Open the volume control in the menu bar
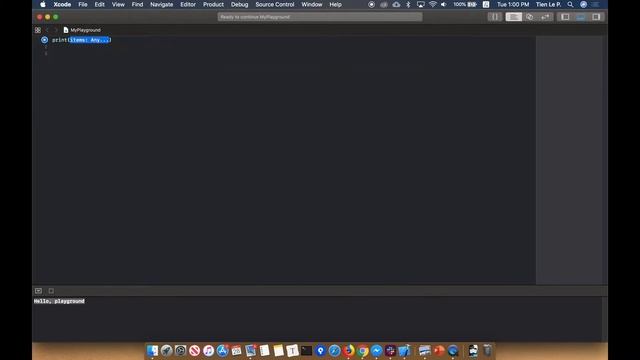640x360 pixels. [x=444, y=4]
